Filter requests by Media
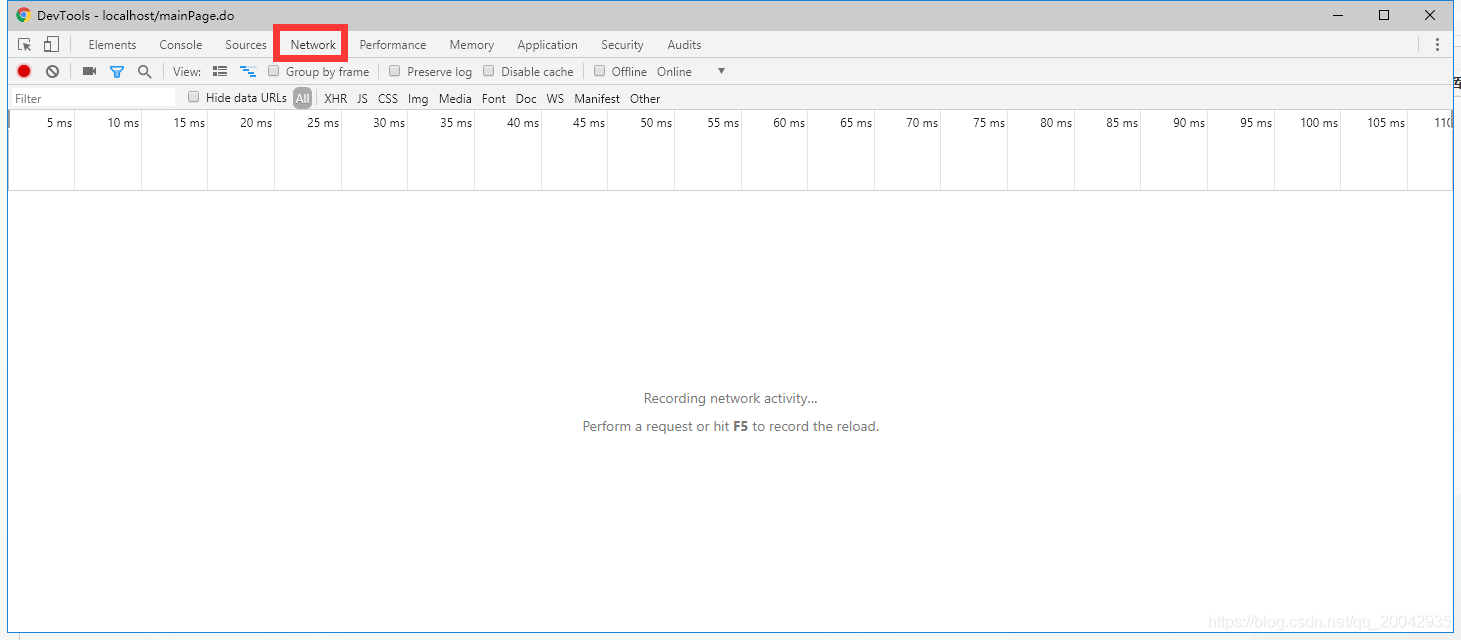The width and height of the screenshot is (1461, 640). click(455, 98)
